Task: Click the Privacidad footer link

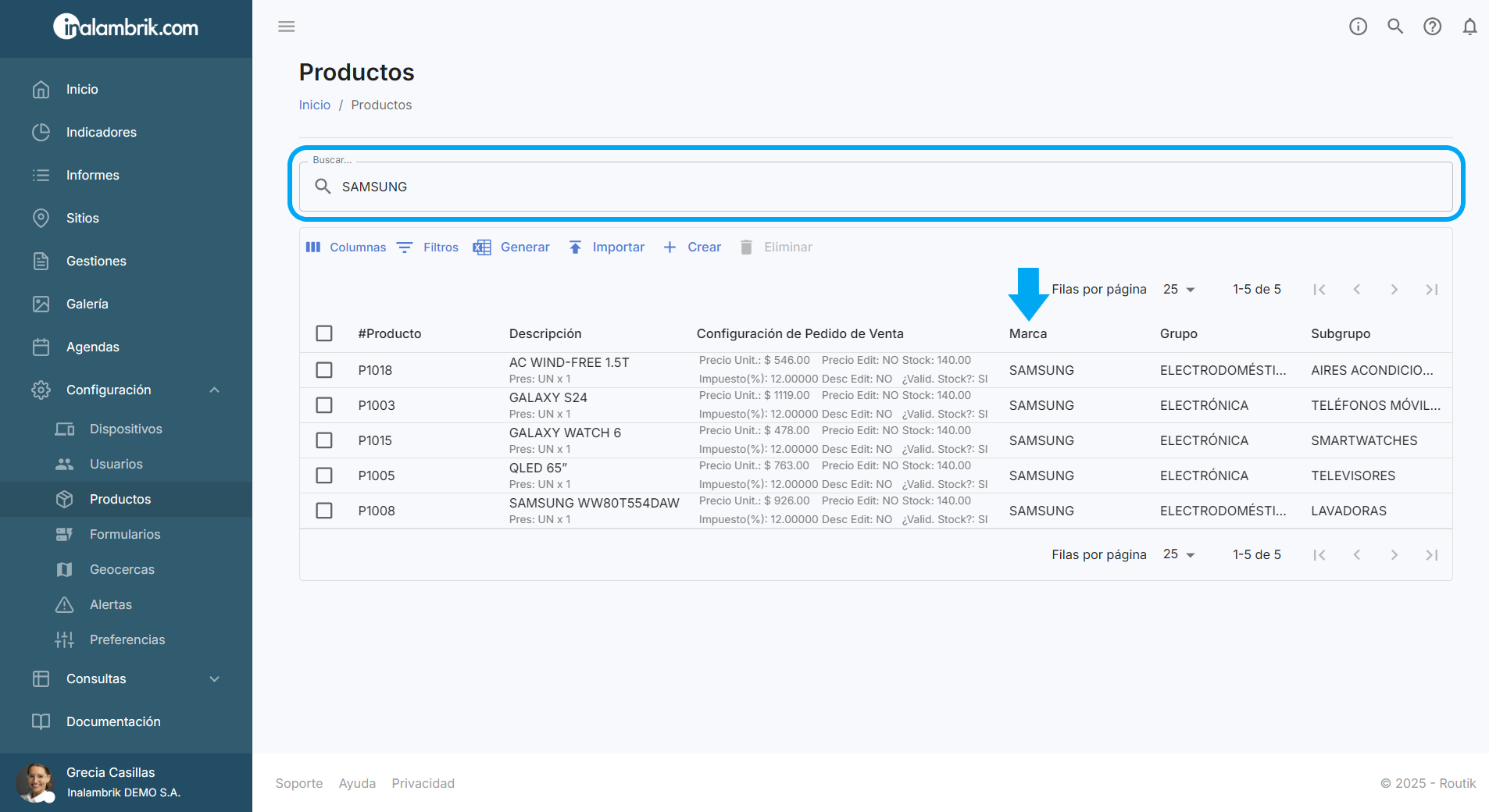Action: point(423,783)
